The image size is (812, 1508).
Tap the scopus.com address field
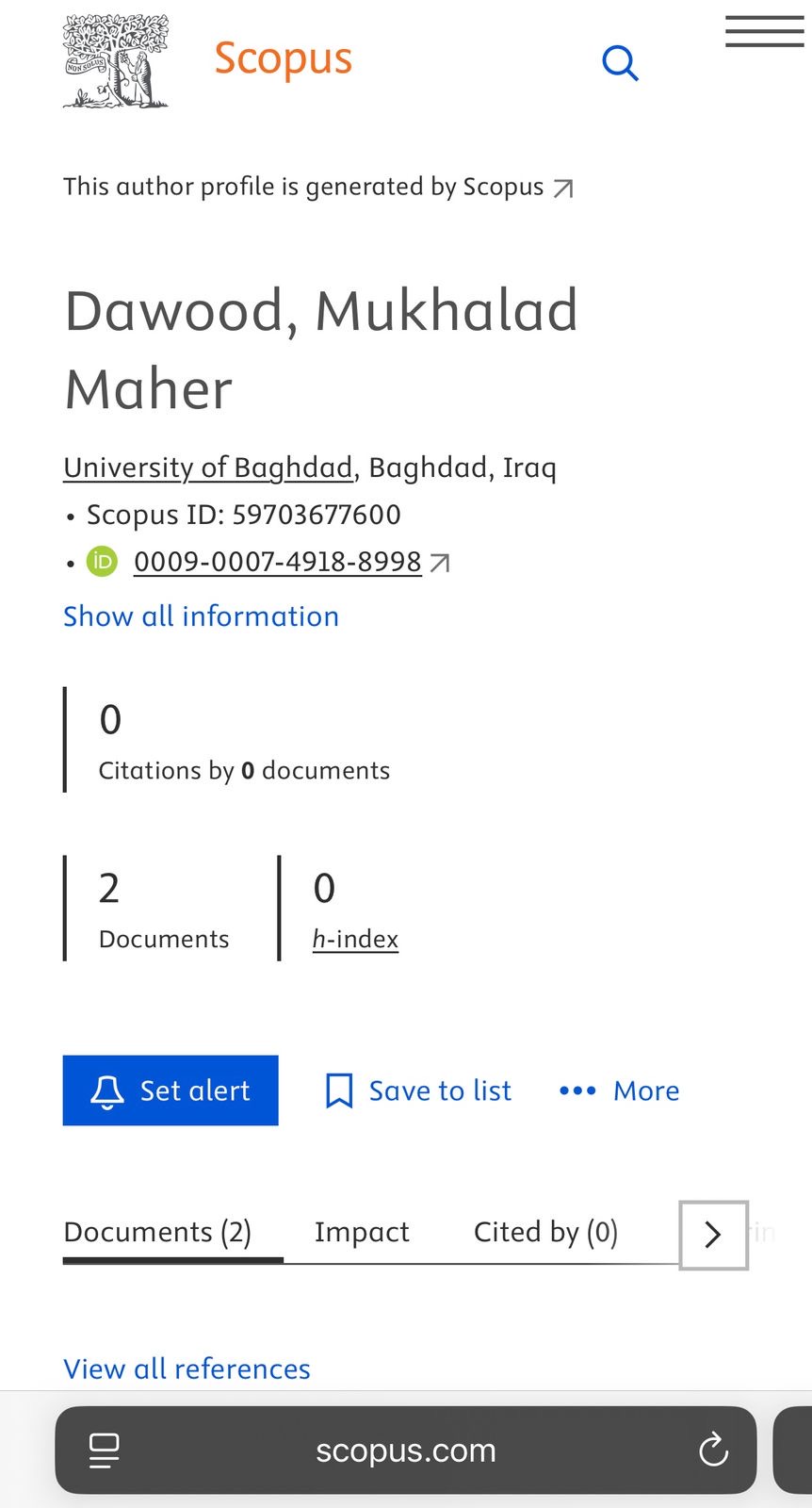point(406,1450)
